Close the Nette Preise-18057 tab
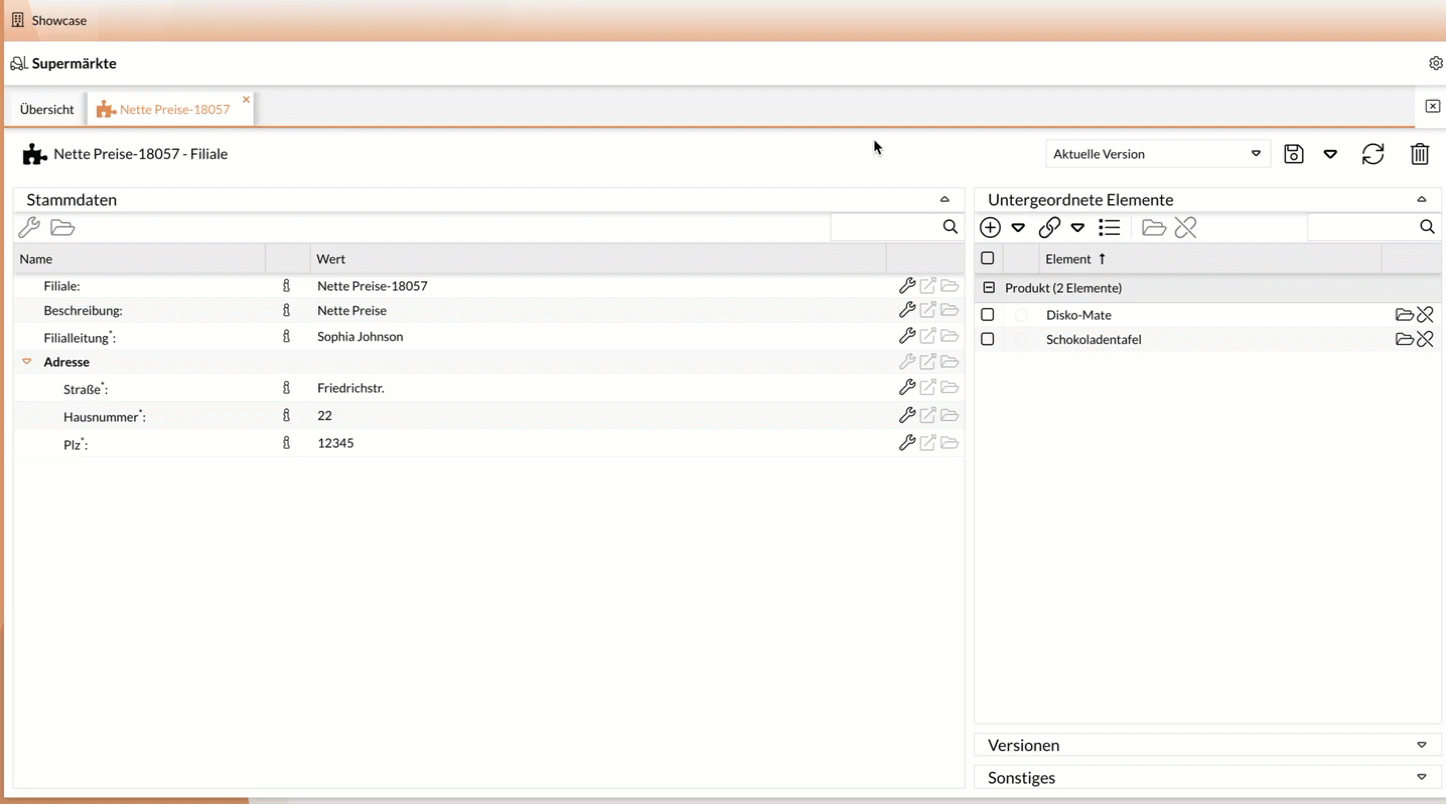Screen dimensions: 1446x804 [246, 100]
